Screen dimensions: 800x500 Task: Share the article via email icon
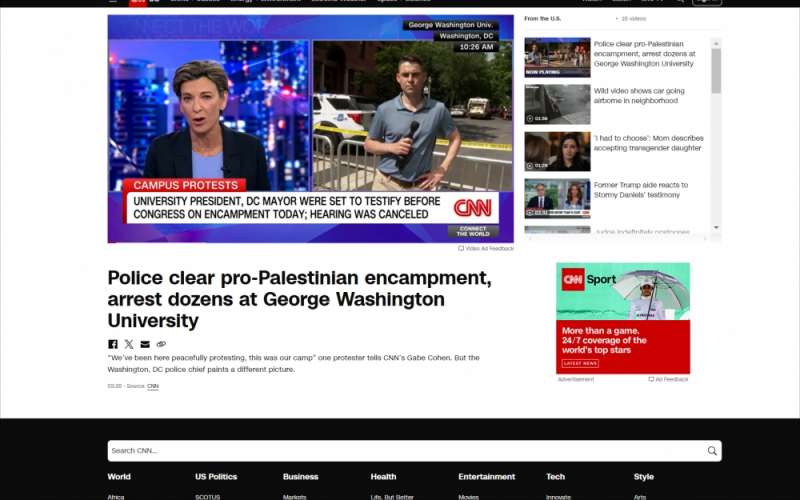[x=145, y=344]
